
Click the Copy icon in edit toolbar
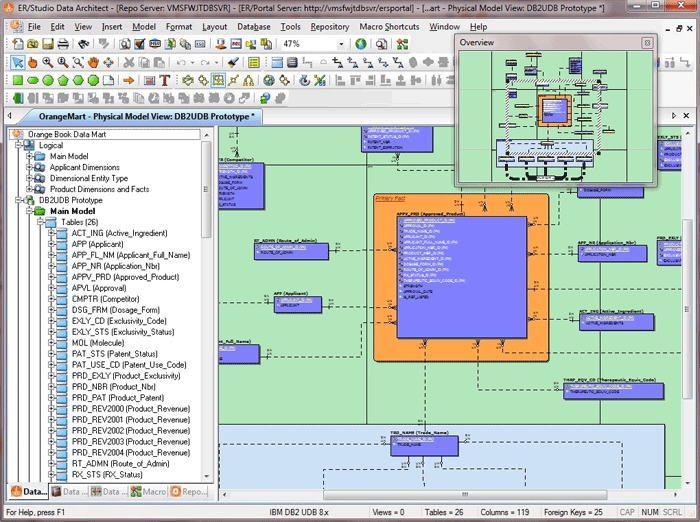[144, 62]
